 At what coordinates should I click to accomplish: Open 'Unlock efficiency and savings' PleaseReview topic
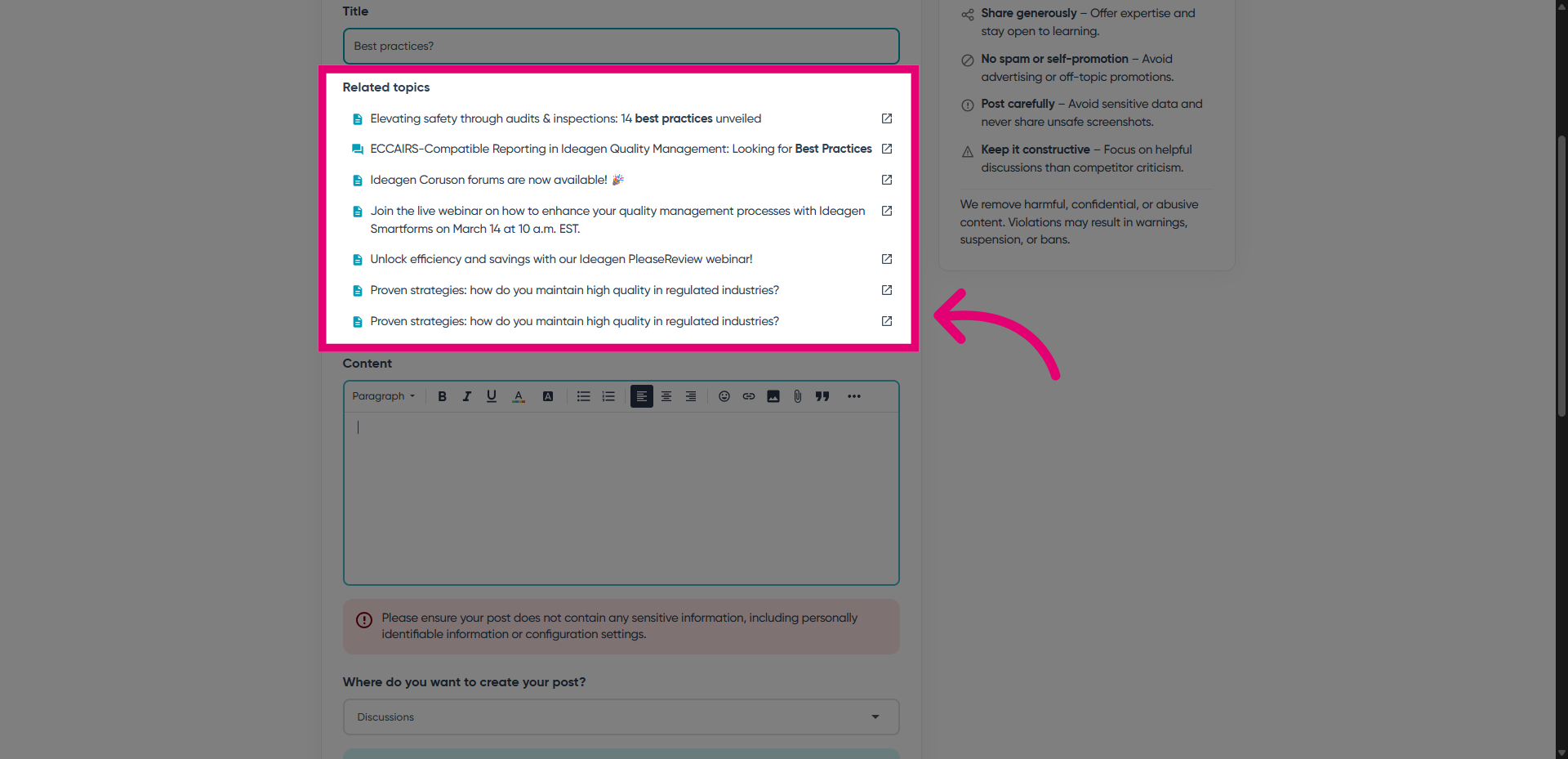coord(561,259)
